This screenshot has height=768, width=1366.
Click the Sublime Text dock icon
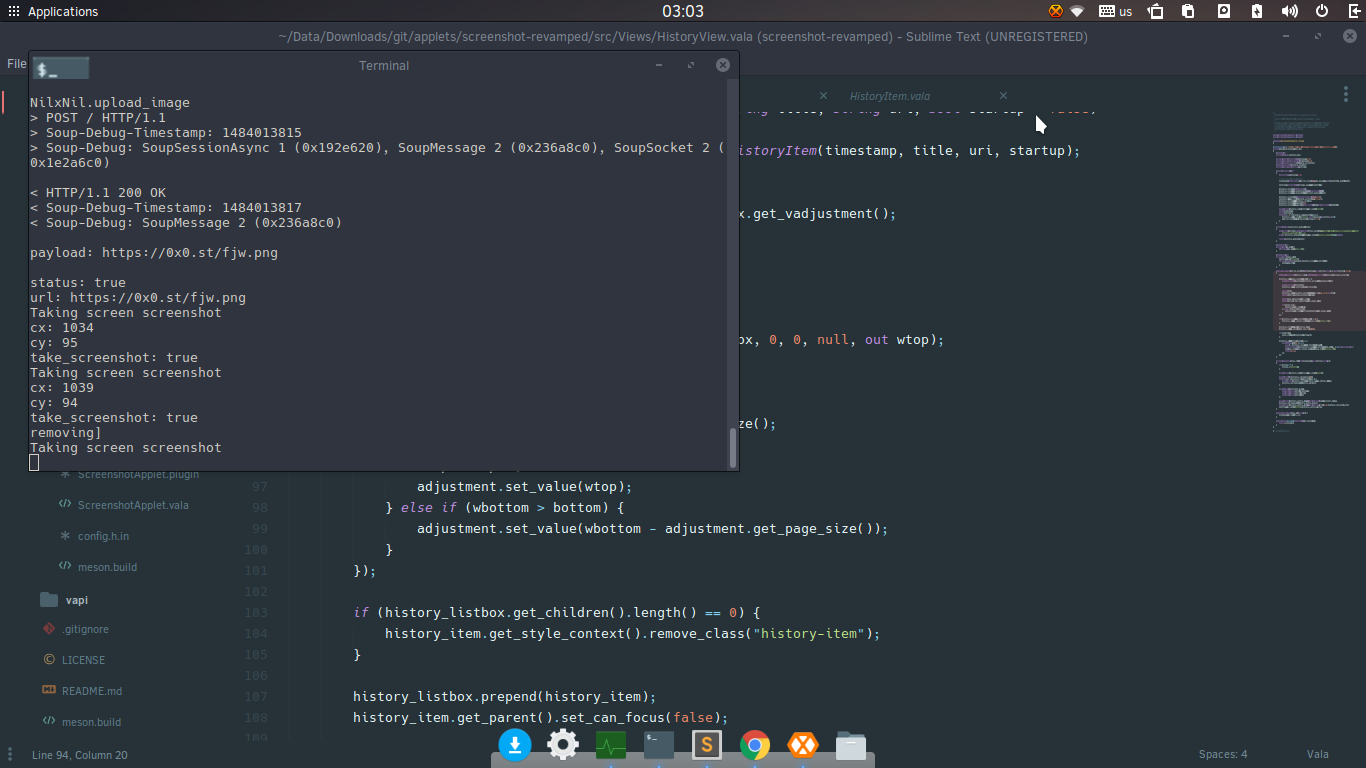tap(707, 745)
